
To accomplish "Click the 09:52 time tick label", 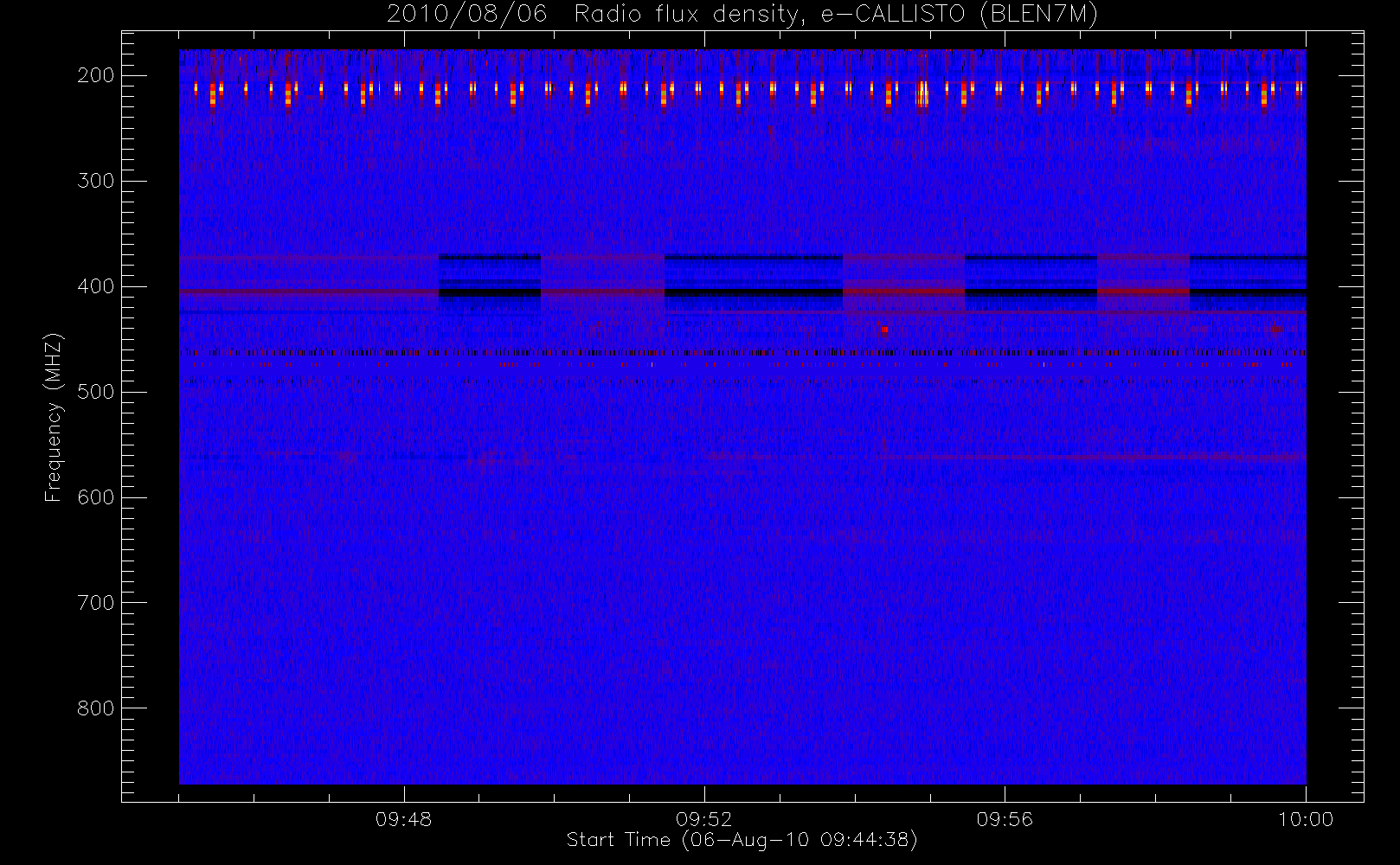I will pyautogui.click(x=704, y=819).
